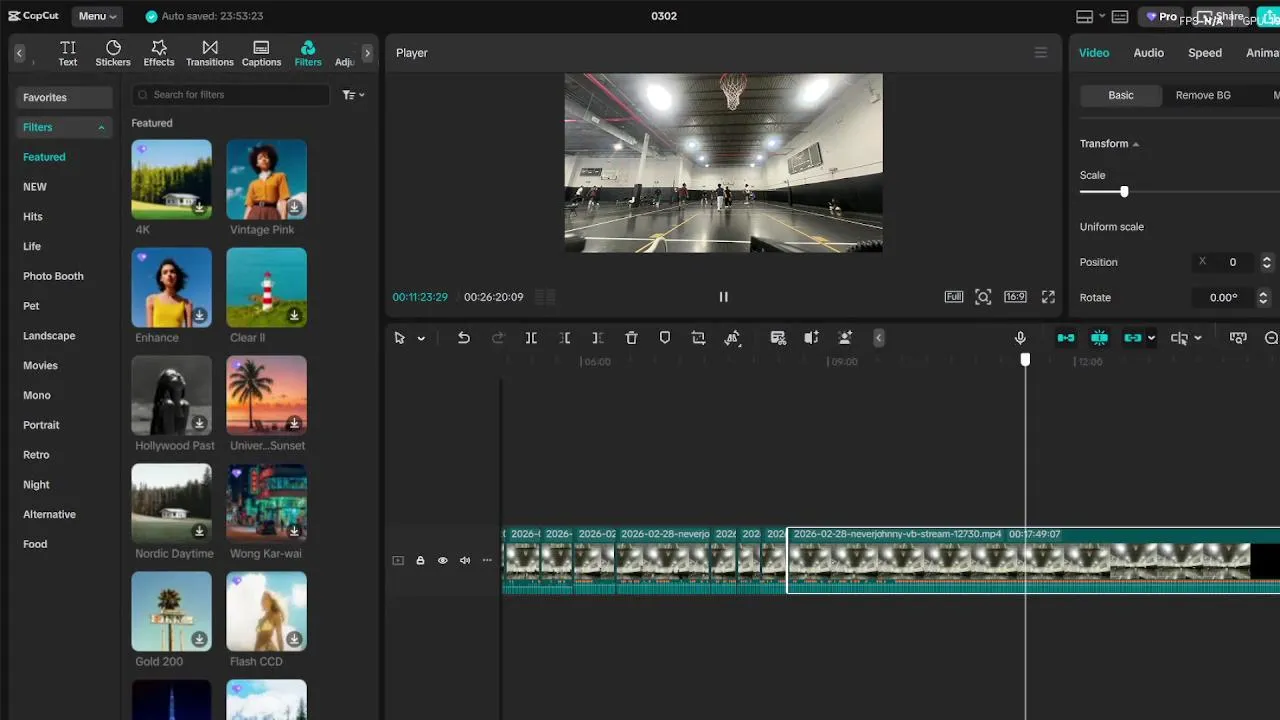Expand player to fullscreen
The image size is (1280, 720).
1048,297
